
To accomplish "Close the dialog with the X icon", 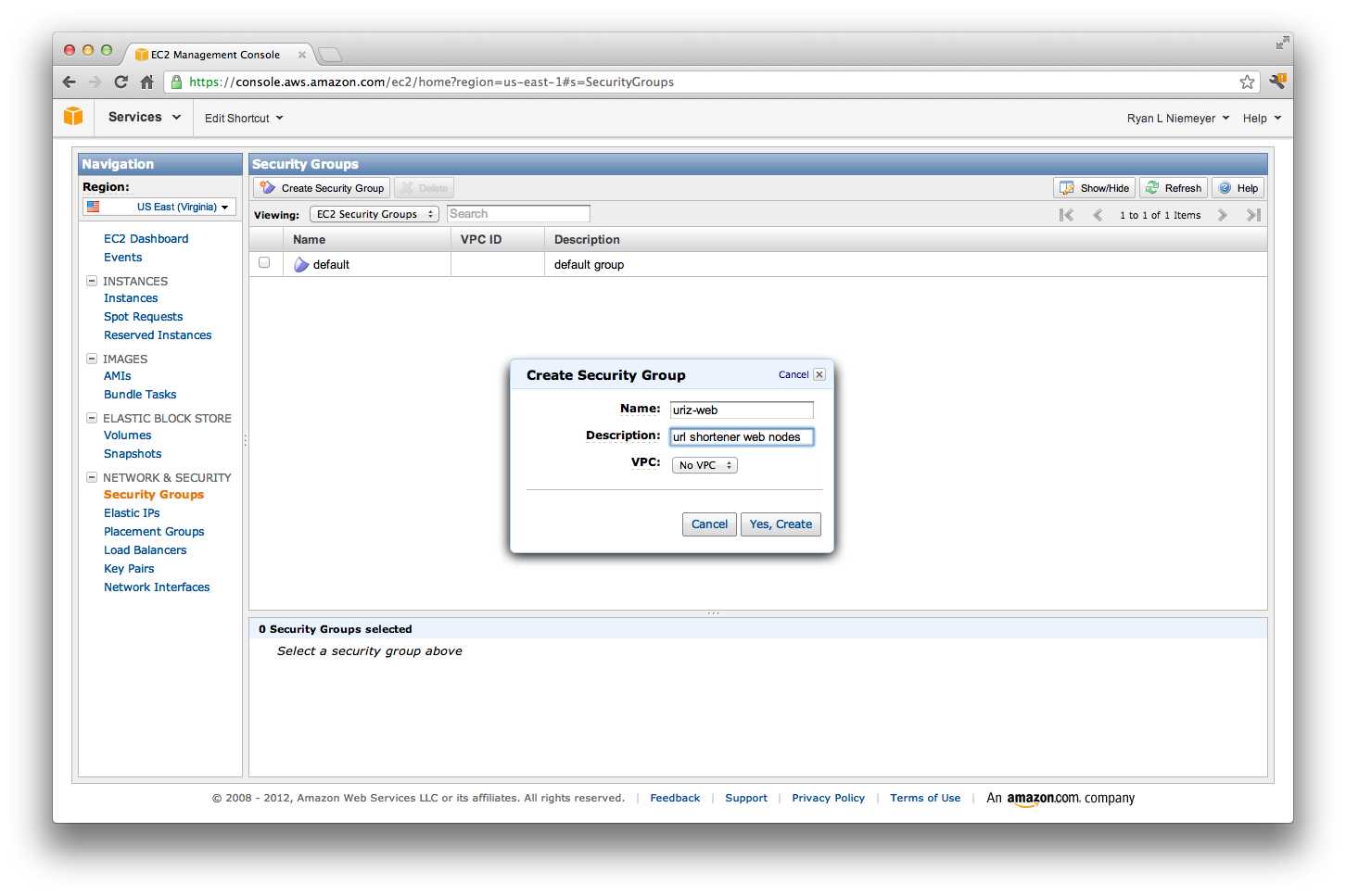I will (x=819, y=374).
